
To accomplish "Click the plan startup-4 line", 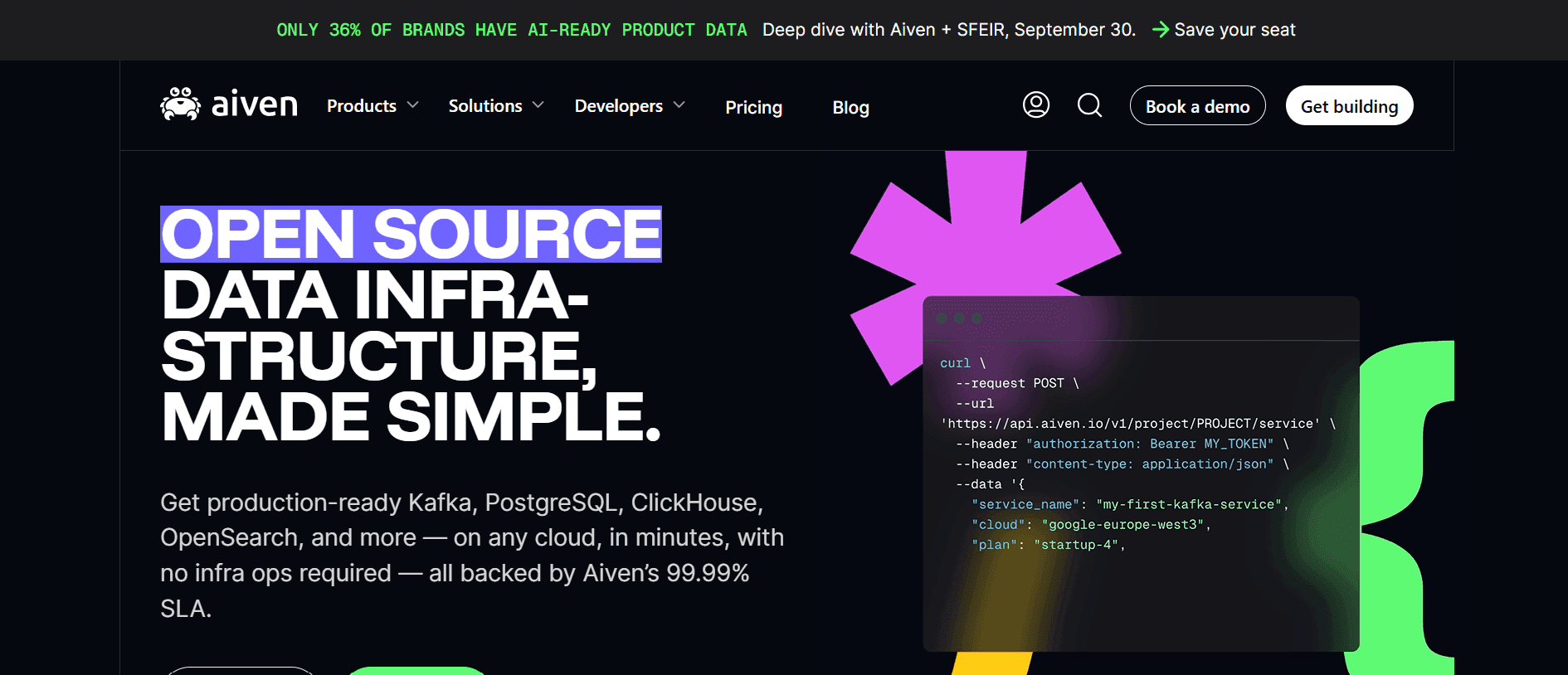I will pyautogui.click(x=1049, y=545).
